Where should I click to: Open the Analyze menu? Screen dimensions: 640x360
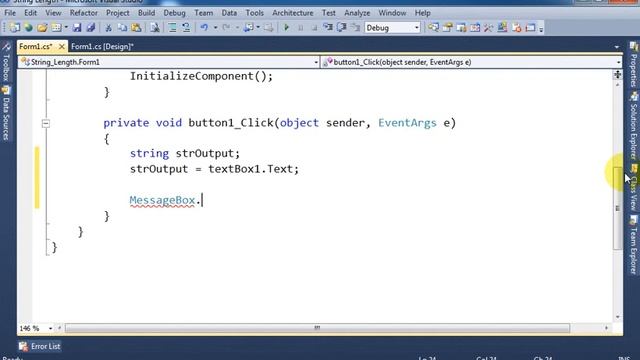(x=357, y=13)
